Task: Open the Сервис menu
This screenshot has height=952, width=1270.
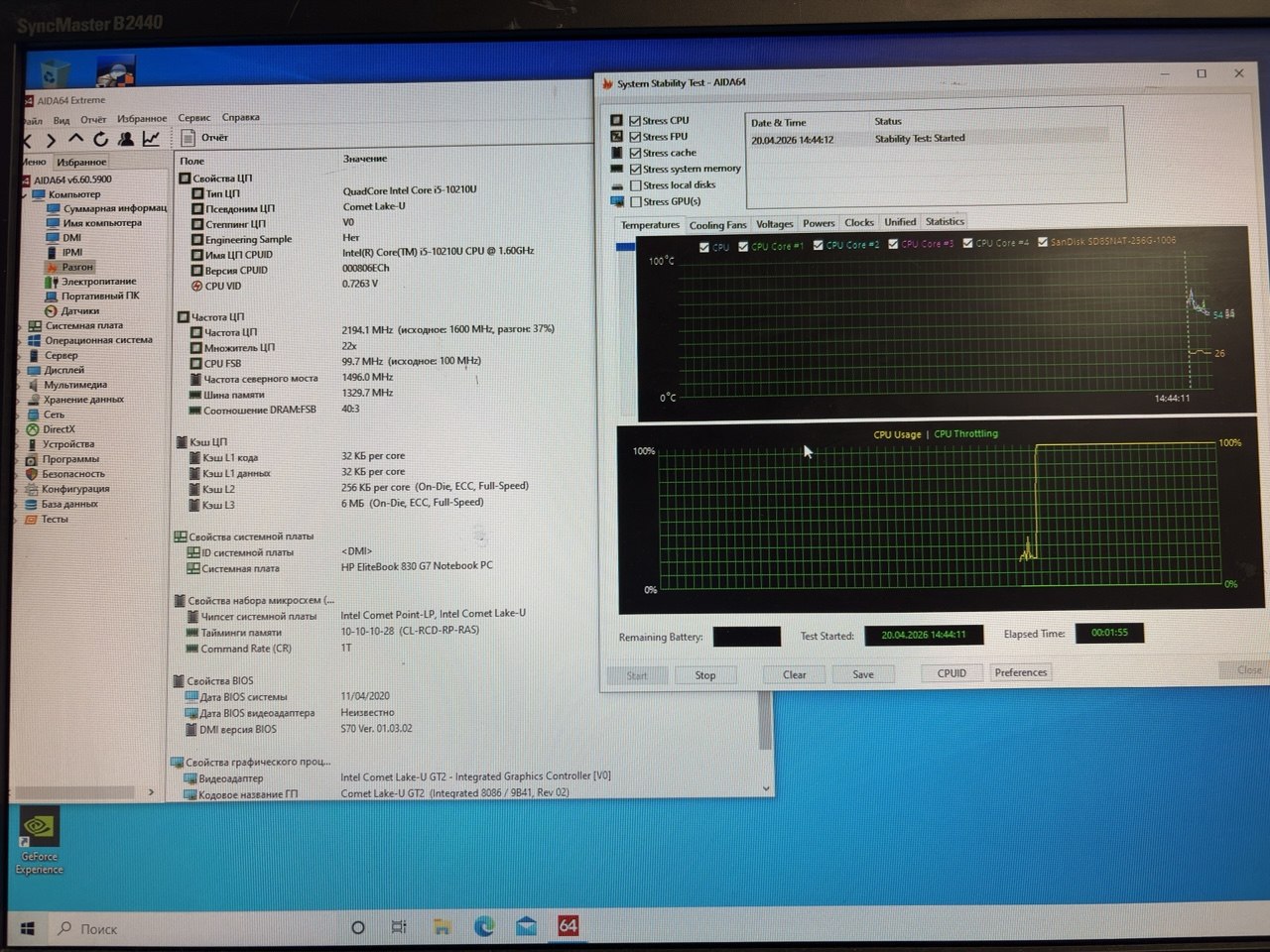Action: pyautogui.click(x=193, y=118)
